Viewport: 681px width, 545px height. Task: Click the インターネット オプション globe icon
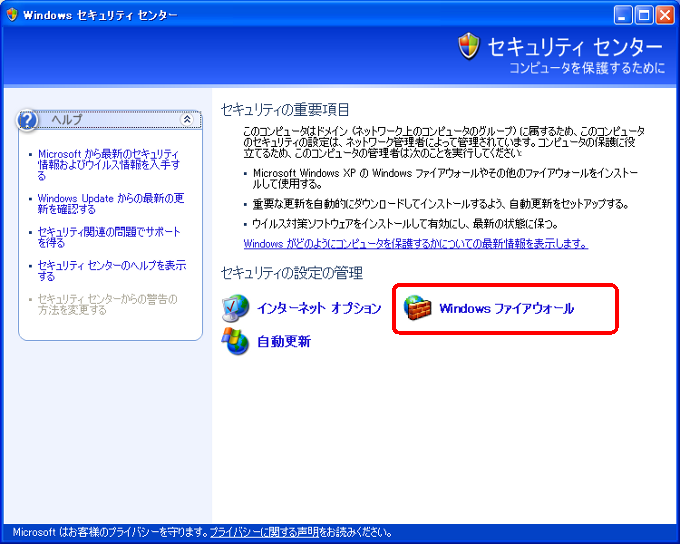point(236,308)
